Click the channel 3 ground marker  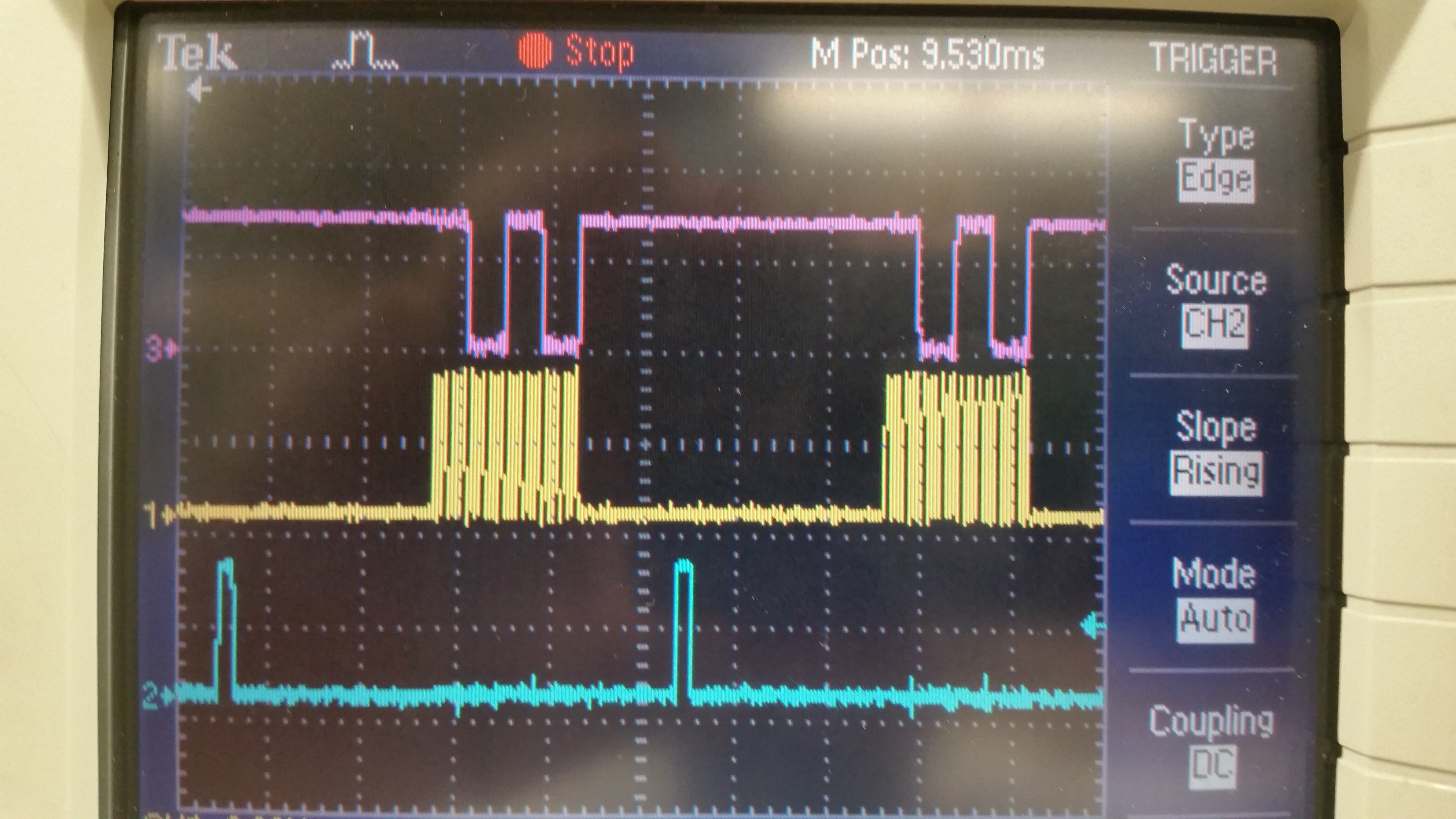(162, 349)
